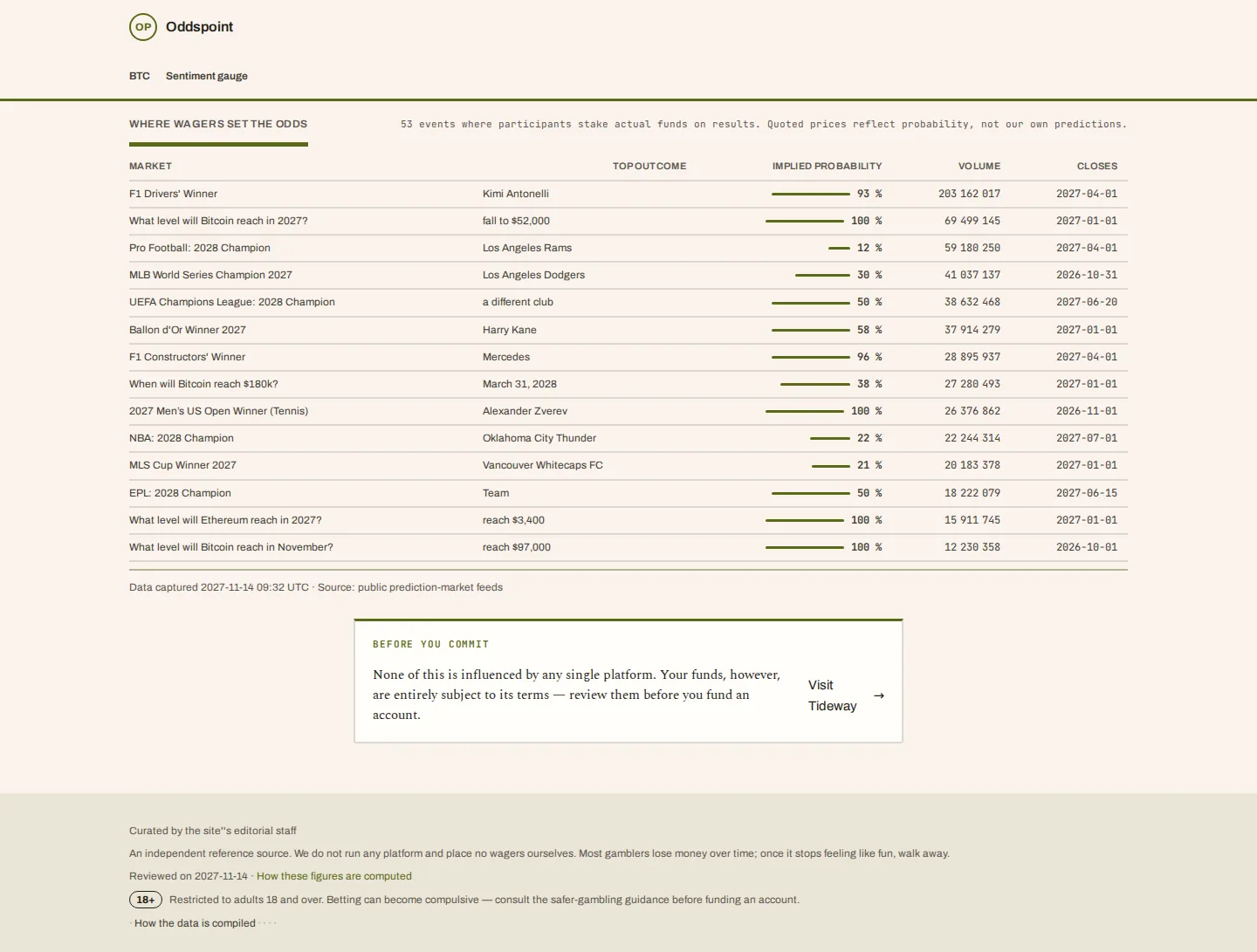Screen dimensions: 1257x952
Task: Click the probability bar in the Los Angeles Rams row
Action: pyautogui.click(x=839, y=248)
